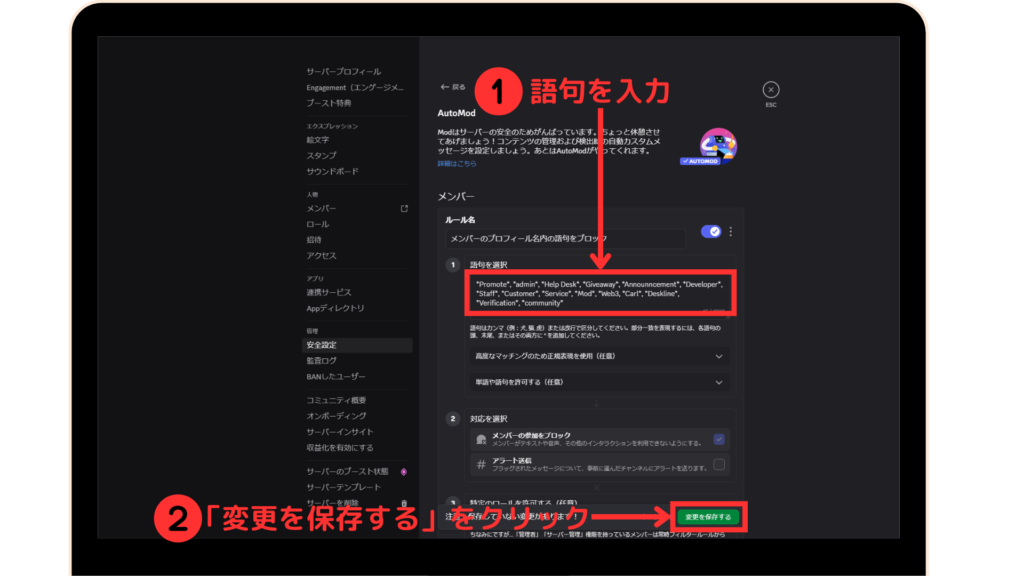Click the purple boost gem icon
The image size is (1024, 576).
point(404,472)
